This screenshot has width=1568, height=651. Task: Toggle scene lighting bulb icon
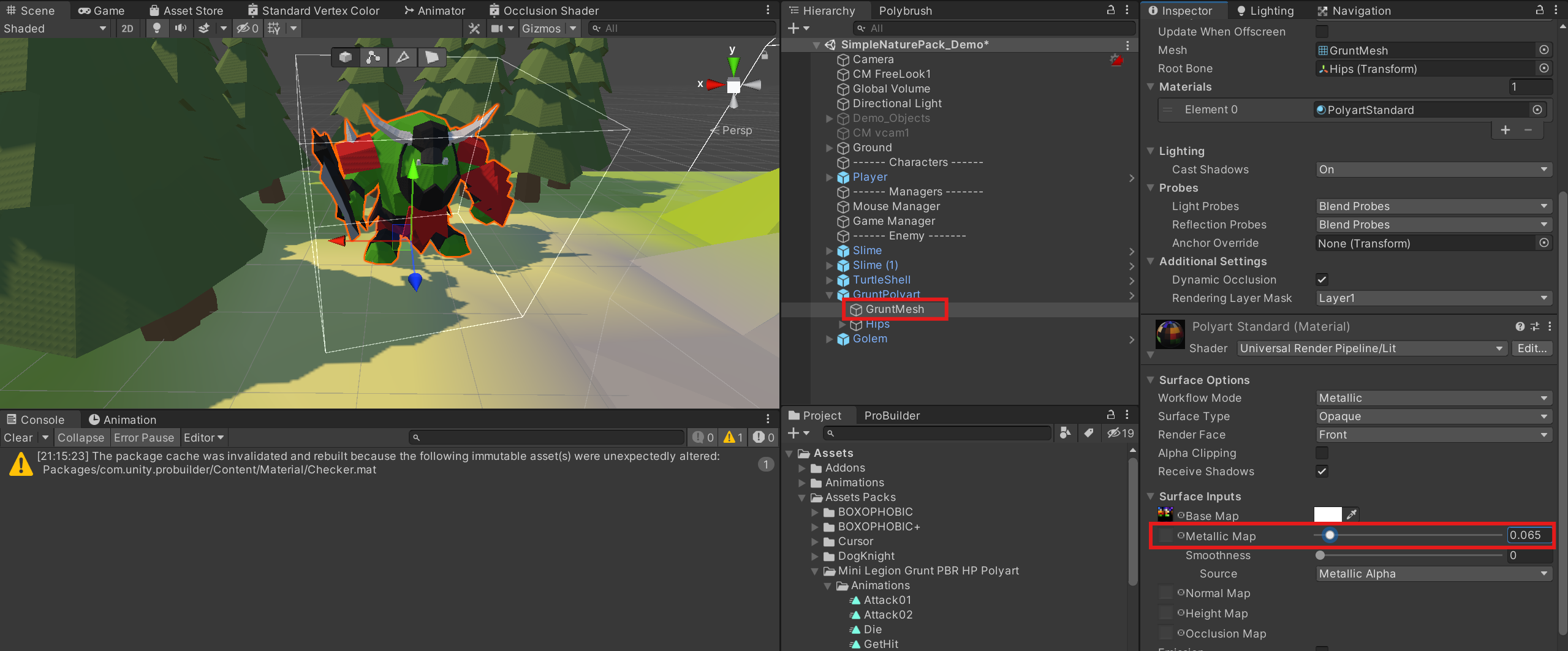coord(157,28)
